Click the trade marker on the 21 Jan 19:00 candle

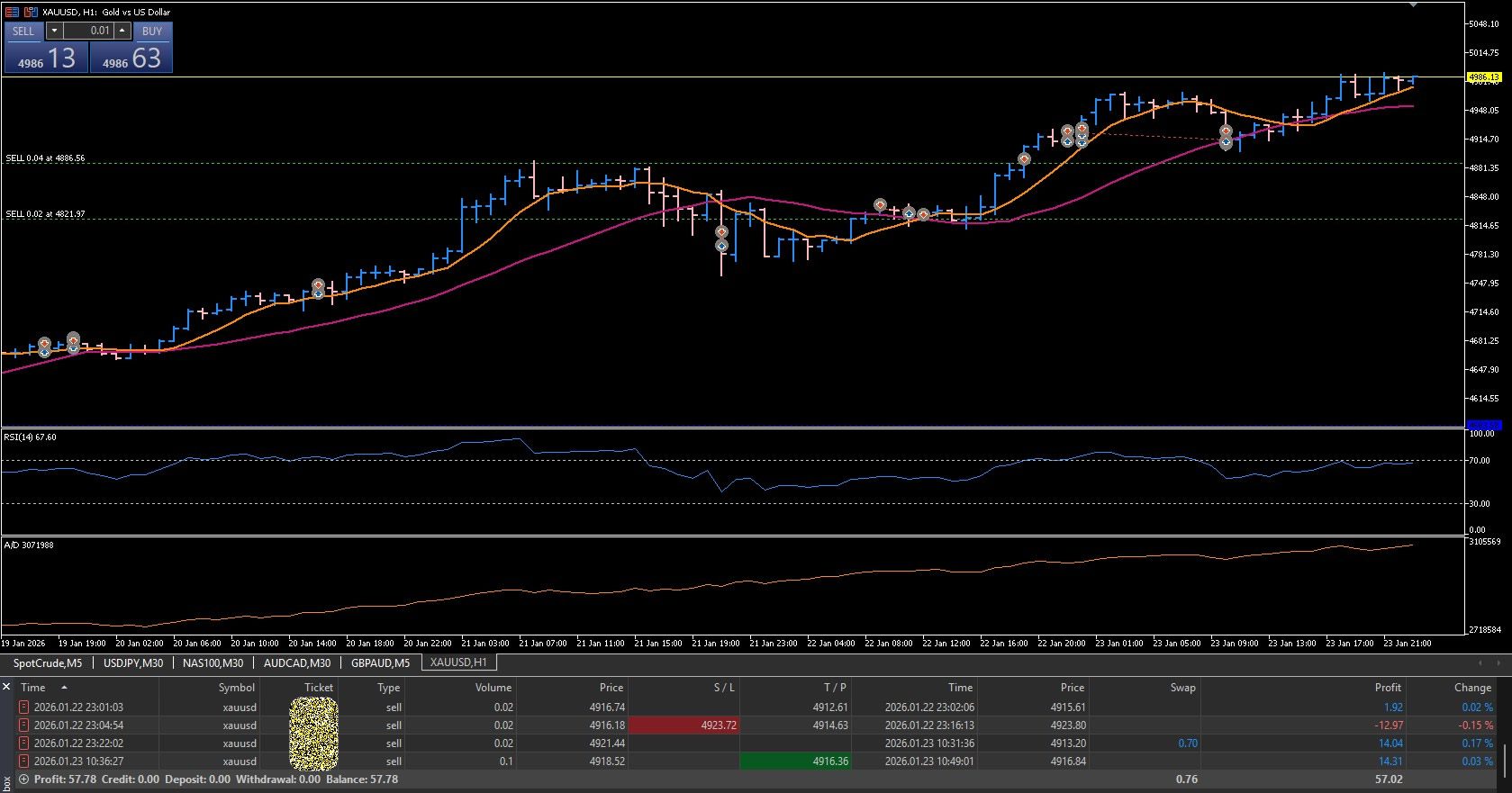[721, 233]
